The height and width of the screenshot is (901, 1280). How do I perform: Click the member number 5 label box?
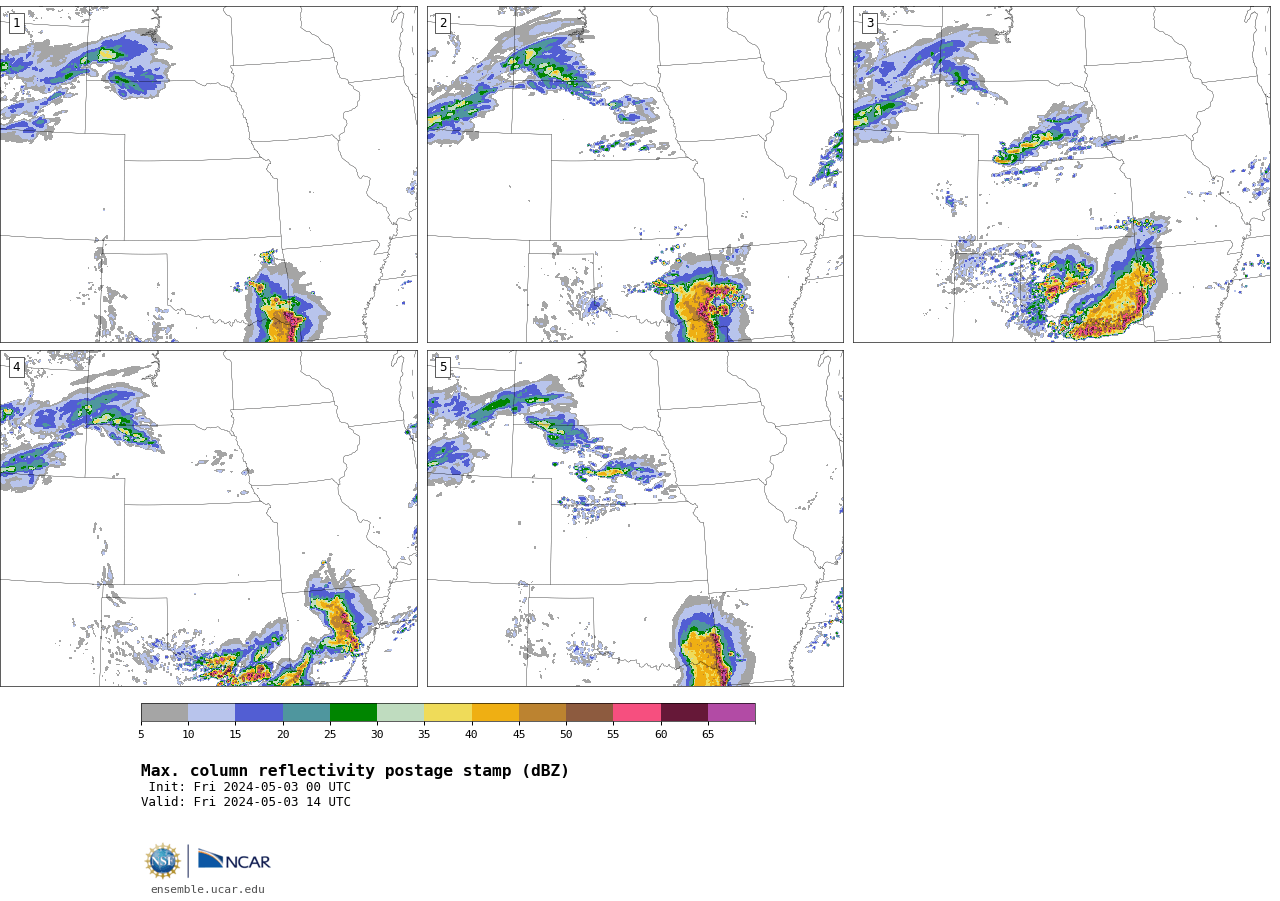coord(443,367)
